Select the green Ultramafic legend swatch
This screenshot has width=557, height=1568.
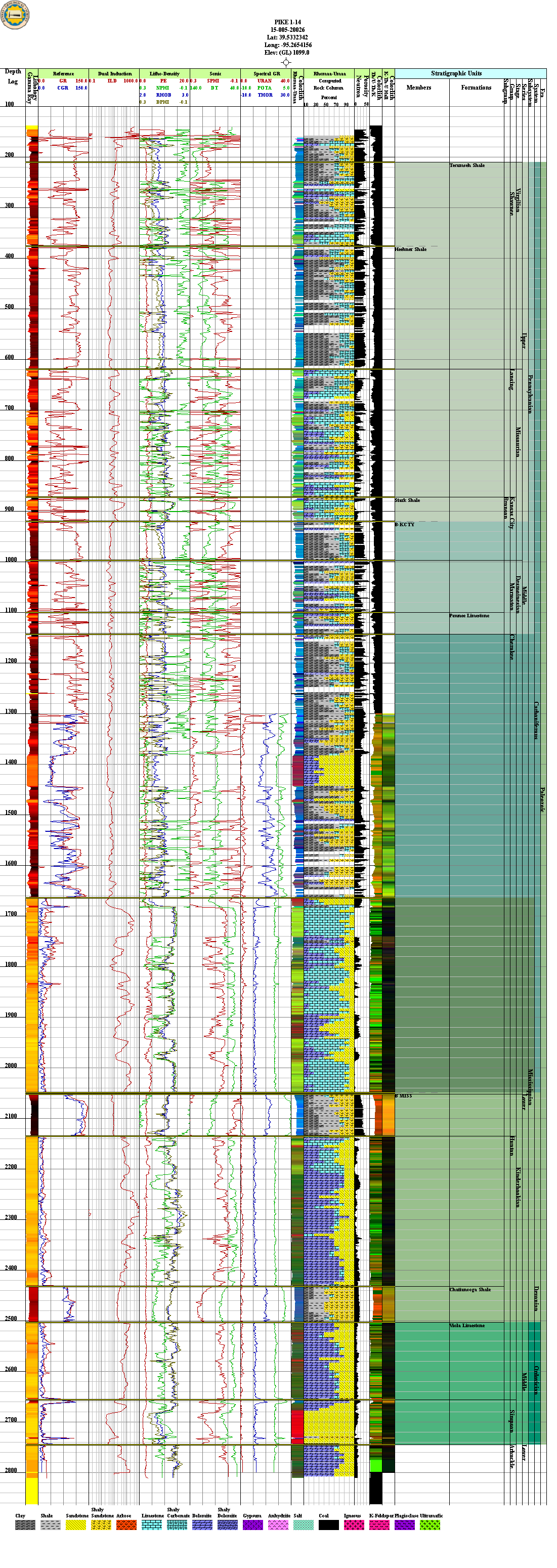point(430,1525)
